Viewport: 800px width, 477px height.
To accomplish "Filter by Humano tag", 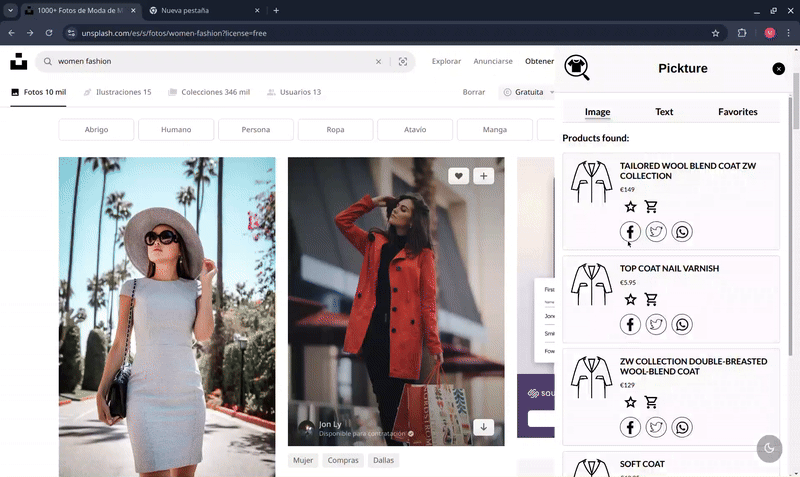I will 176,130.
